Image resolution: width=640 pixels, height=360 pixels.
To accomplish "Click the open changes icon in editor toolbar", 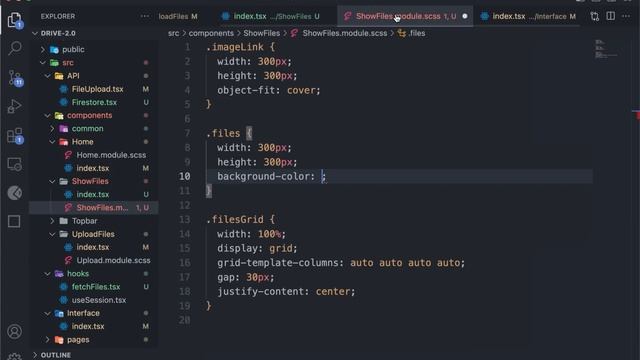I will (x=595, y=16).
